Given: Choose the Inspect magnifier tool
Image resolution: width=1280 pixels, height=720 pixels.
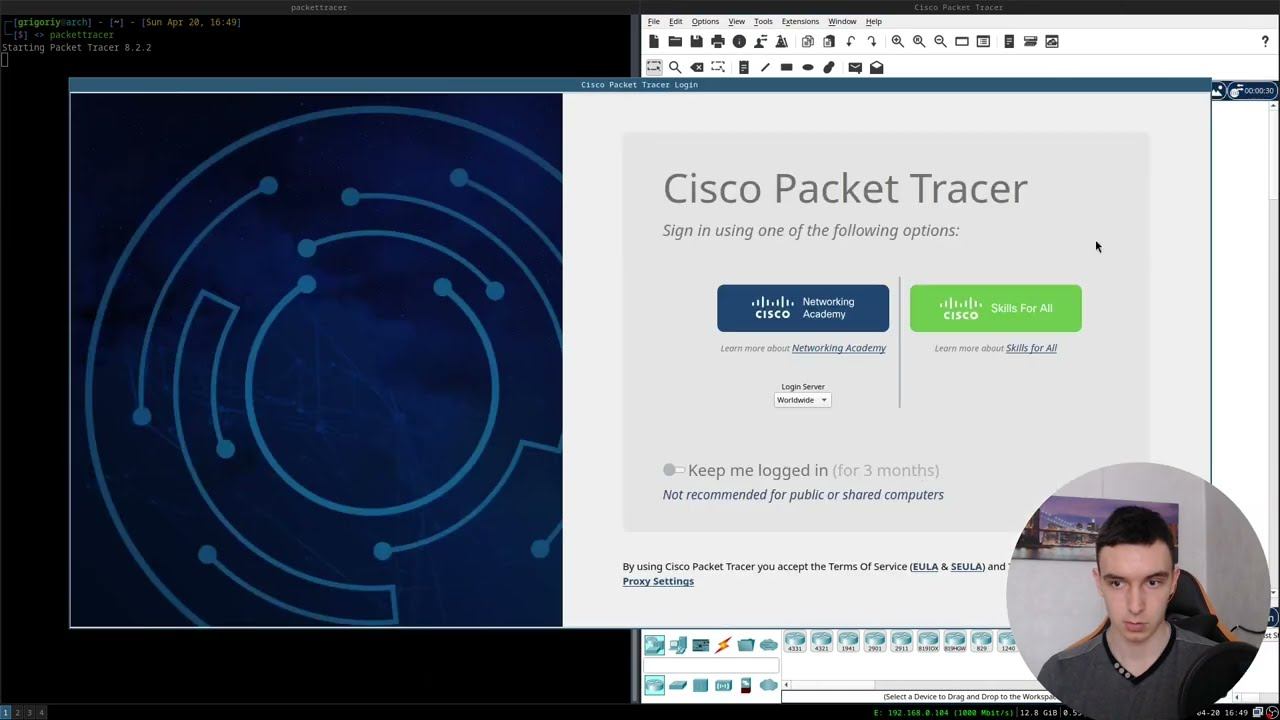Looking at the screenshot, I should tap(675, 67).
